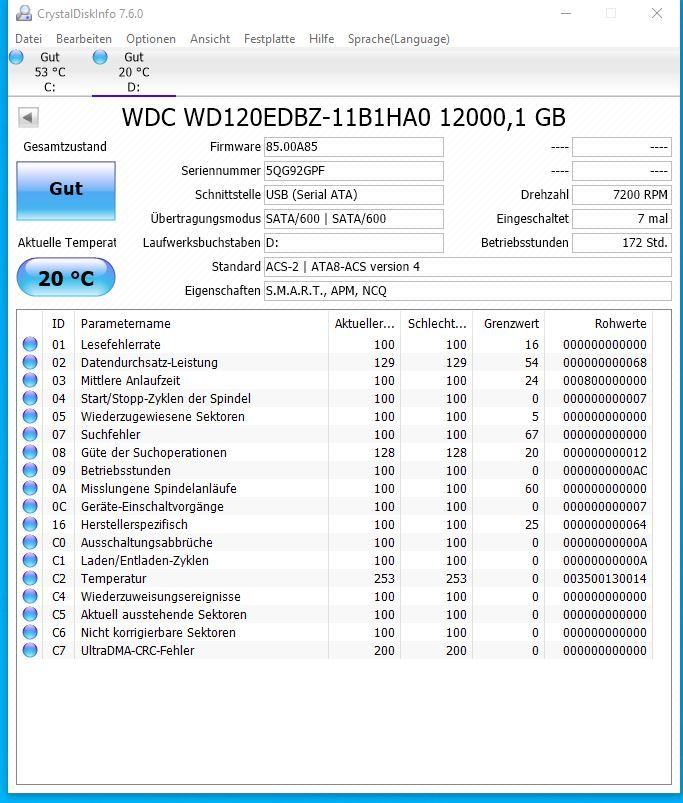Click raw value 000000000068
Image resolution: width=683 pixels, height=803 pixels.
coord(605,363)
